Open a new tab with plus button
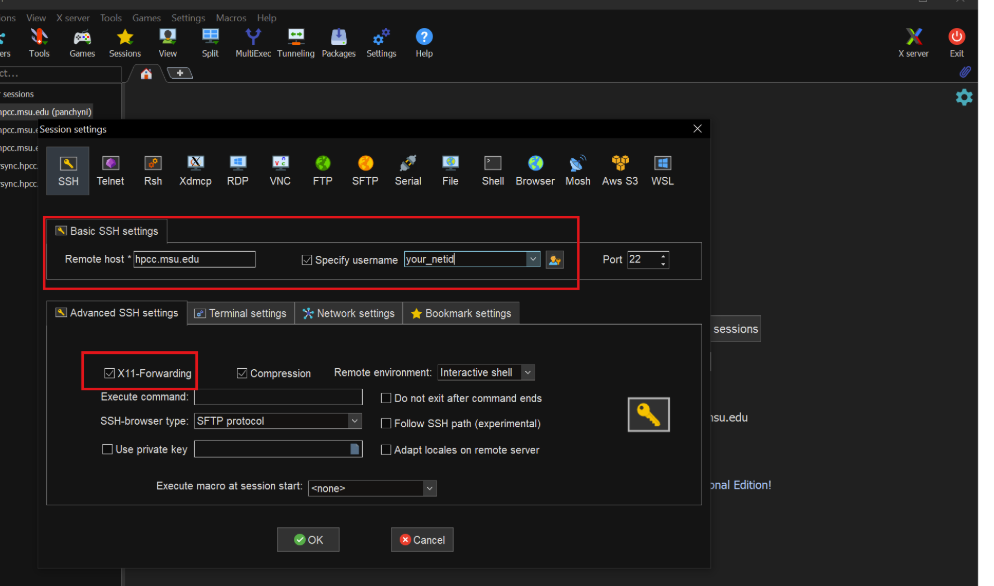The height and width of the screenshot is (586, 994). (180, 74)
